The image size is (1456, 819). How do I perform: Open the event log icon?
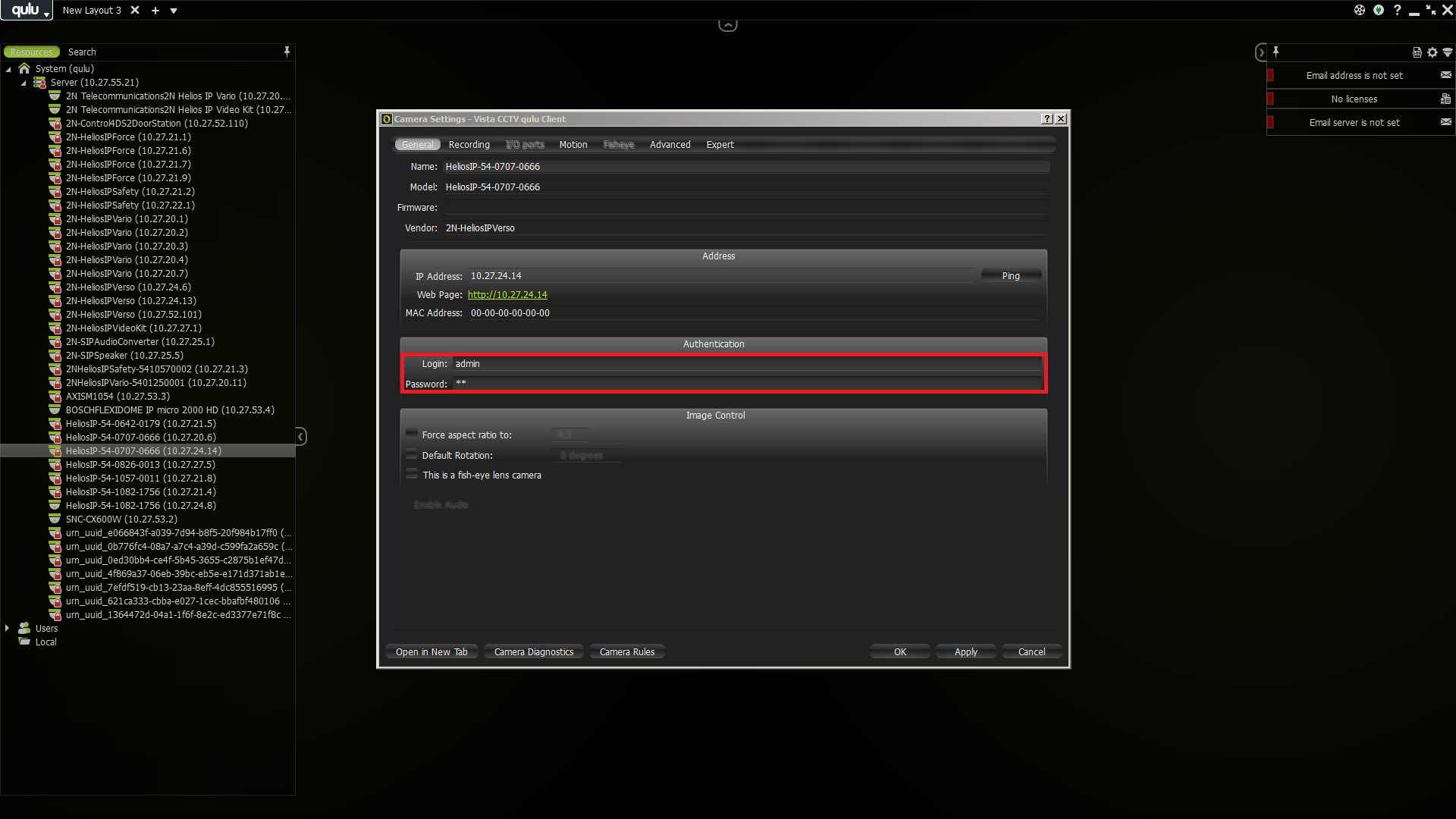(x=1417, y=52)
